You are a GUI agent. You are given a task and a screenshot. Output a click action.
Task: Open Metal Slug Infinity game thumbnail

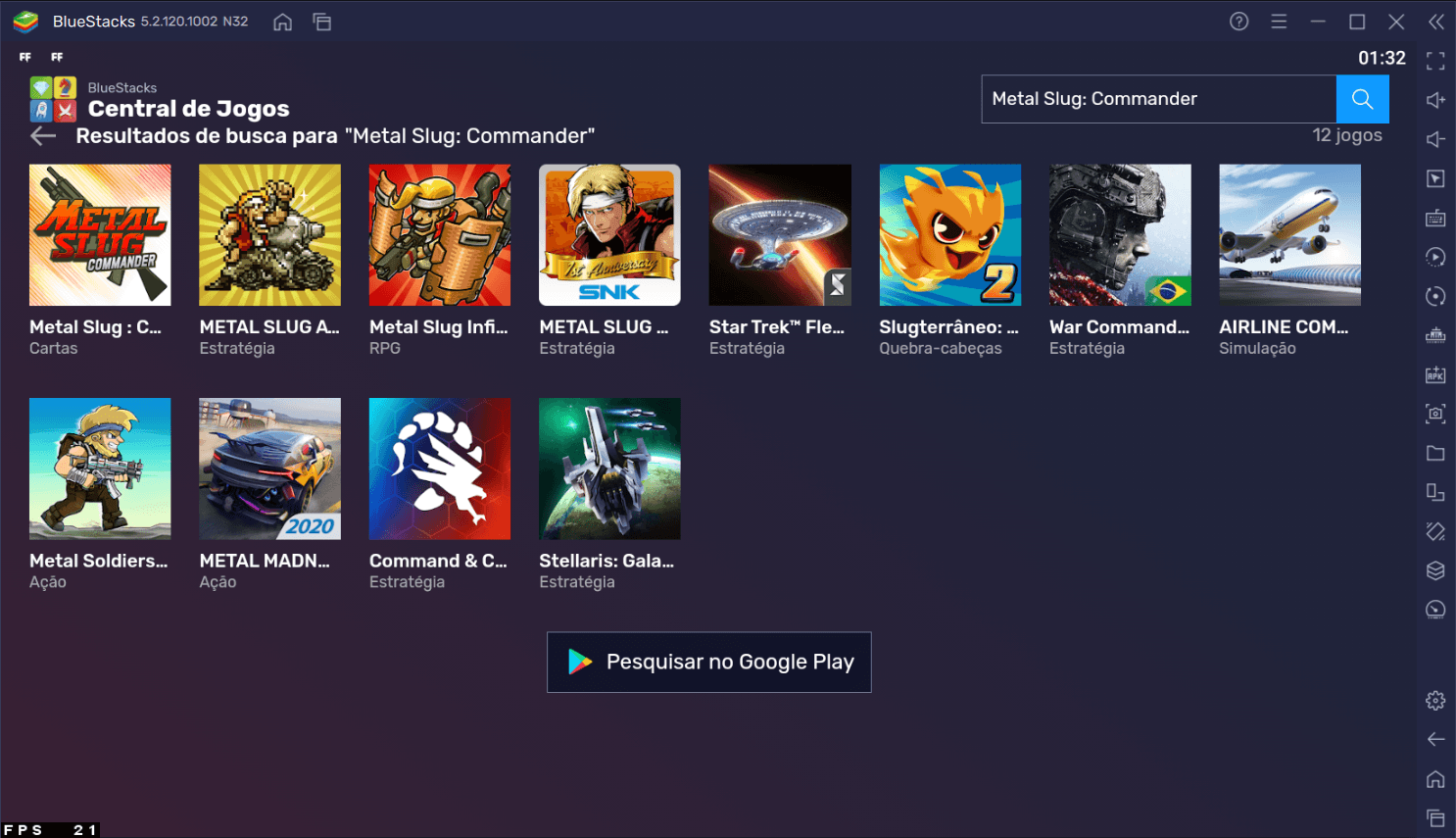point(440,235)
